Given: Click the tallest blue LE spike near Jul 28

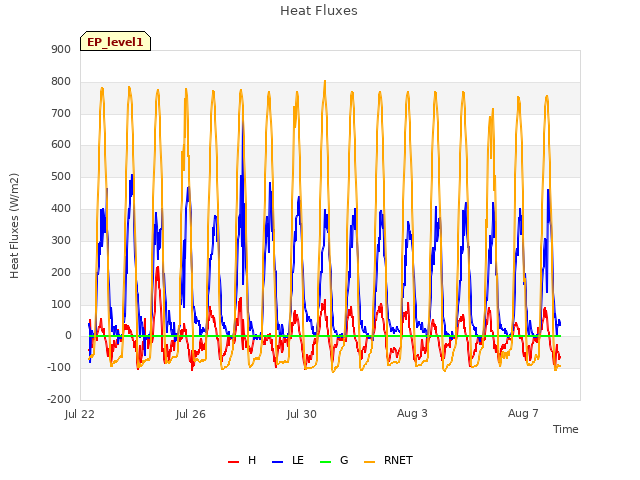Looking at the screenshot, I should pyautogui.click(x=243, y=124).
